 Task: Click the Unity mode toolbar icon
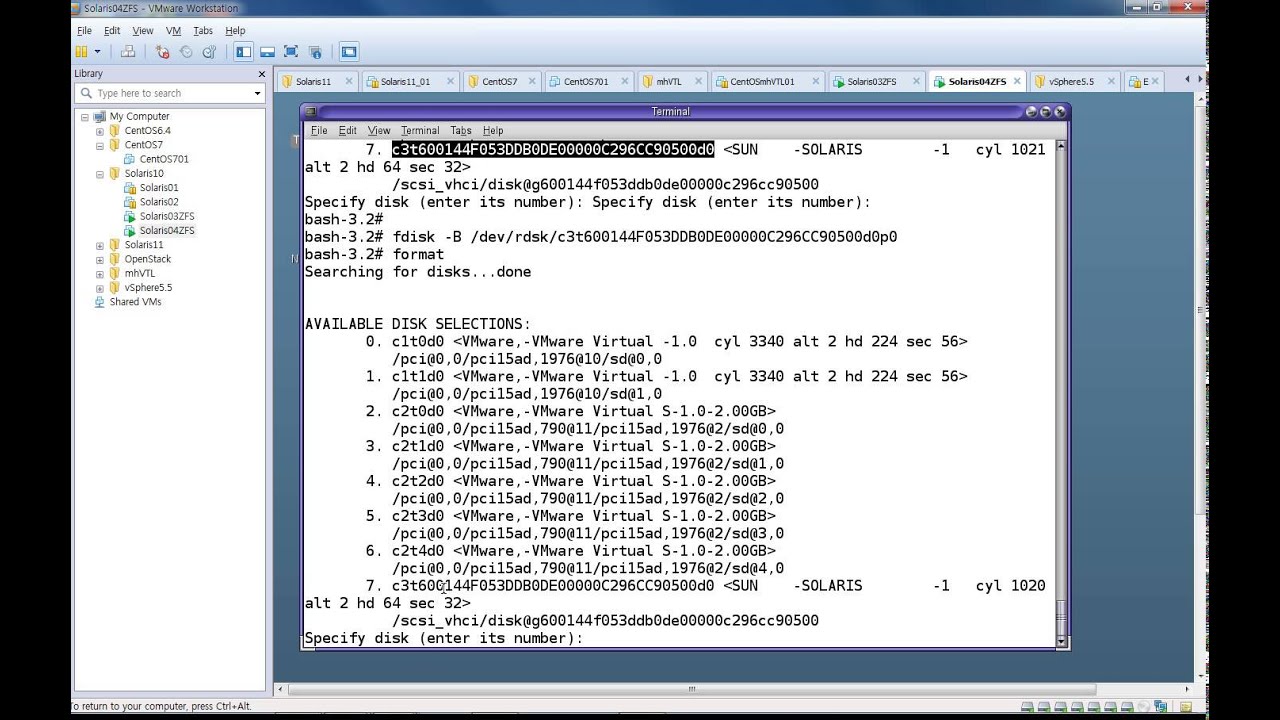315,52
